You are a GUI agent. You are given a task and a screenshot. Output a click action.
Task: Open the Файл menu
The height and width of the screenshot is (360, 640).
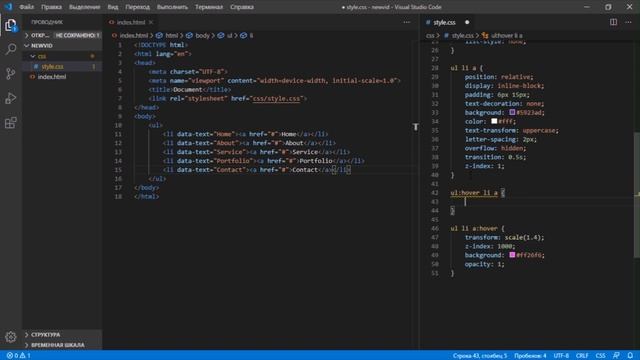pyautogui.click(x=27, y=7)
